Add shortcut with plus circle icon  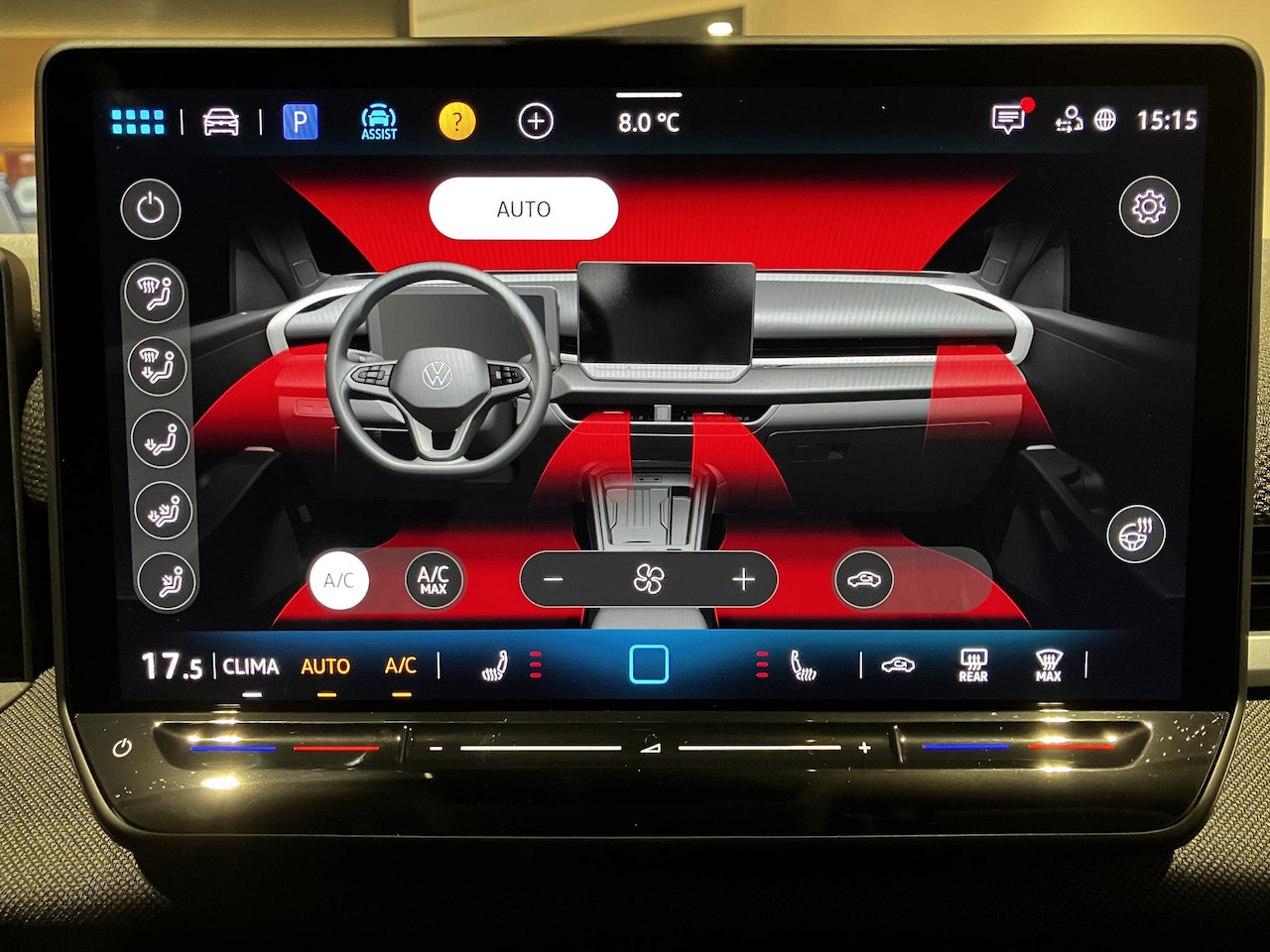click(536, 122)
